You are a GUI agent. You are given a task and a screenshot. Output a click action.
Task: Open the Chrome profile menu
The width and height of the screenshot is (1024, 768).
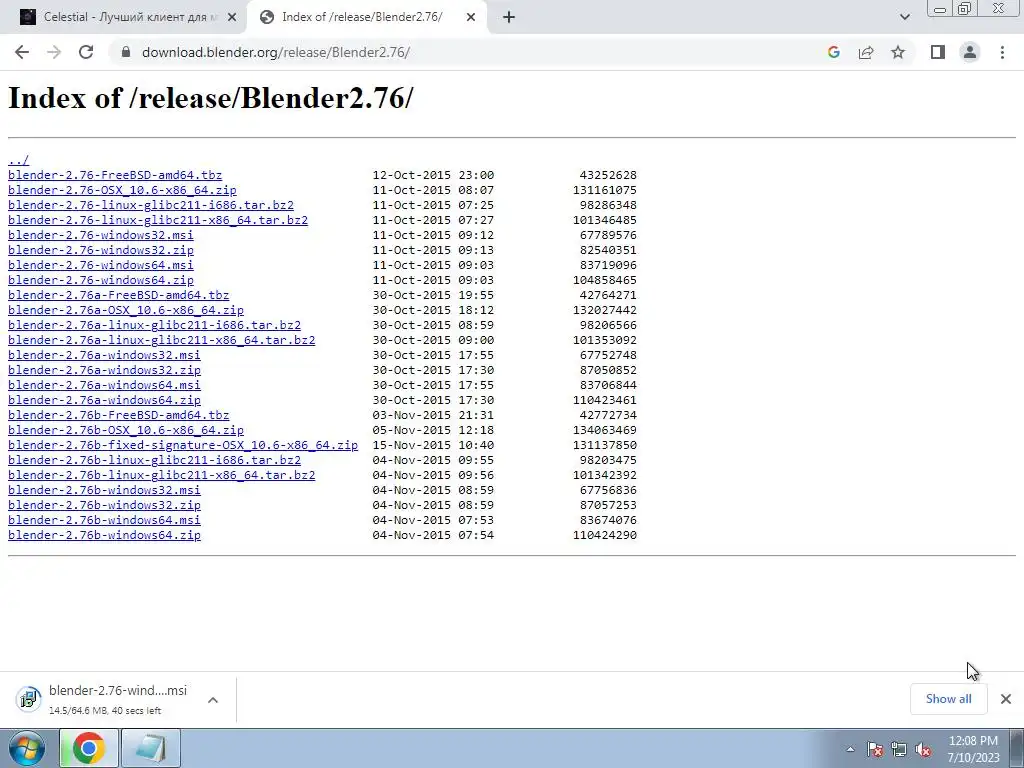970,52
